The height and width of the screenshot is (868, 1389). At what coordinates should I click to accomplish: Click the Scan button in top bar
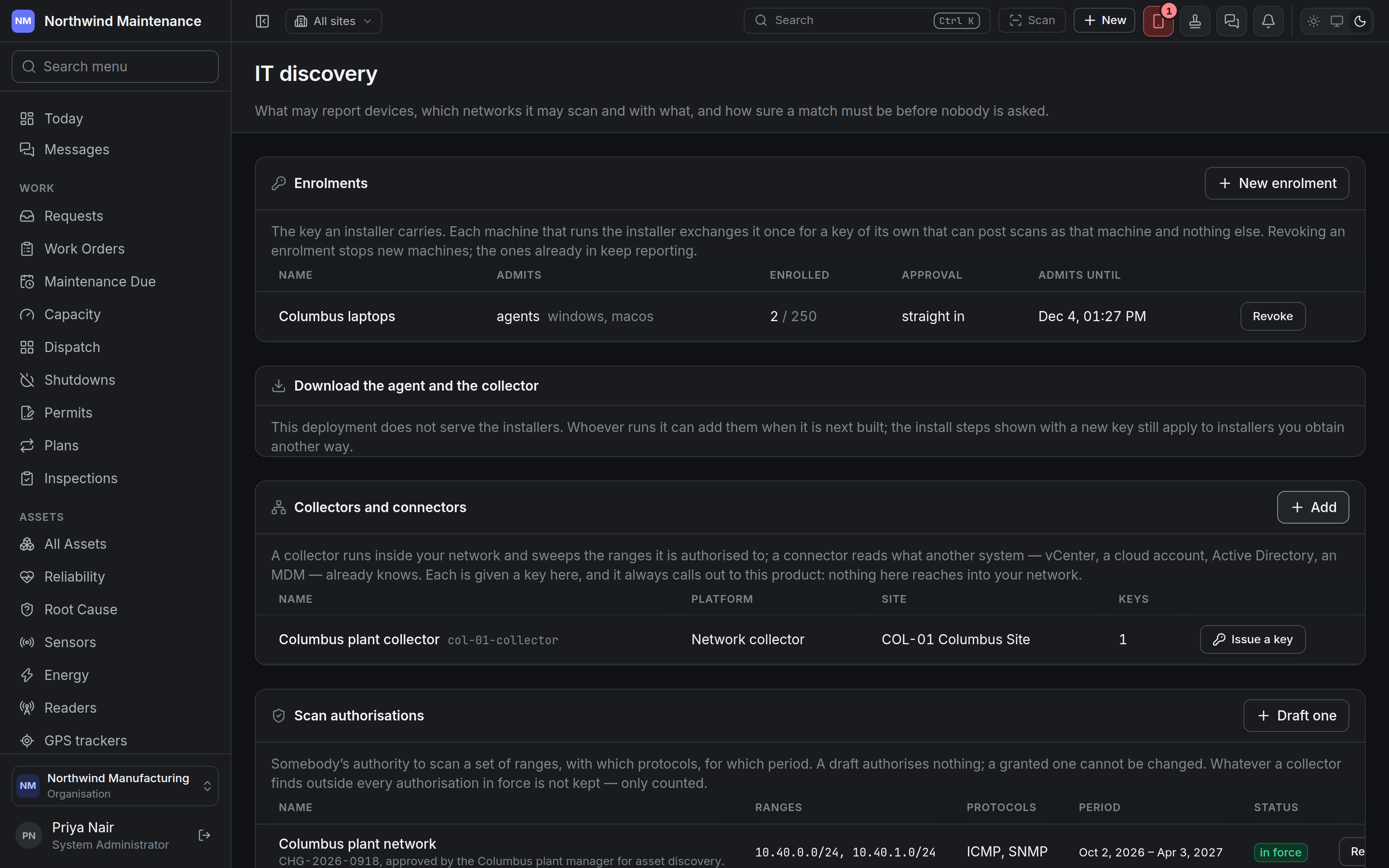tap(1032, 21)
